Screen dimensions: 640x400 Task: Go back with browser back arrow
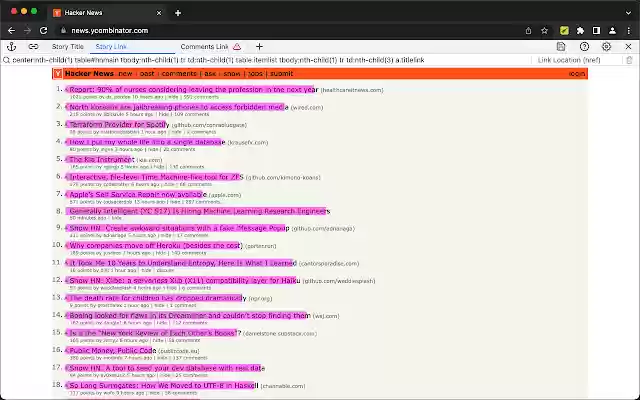[11, 31]
